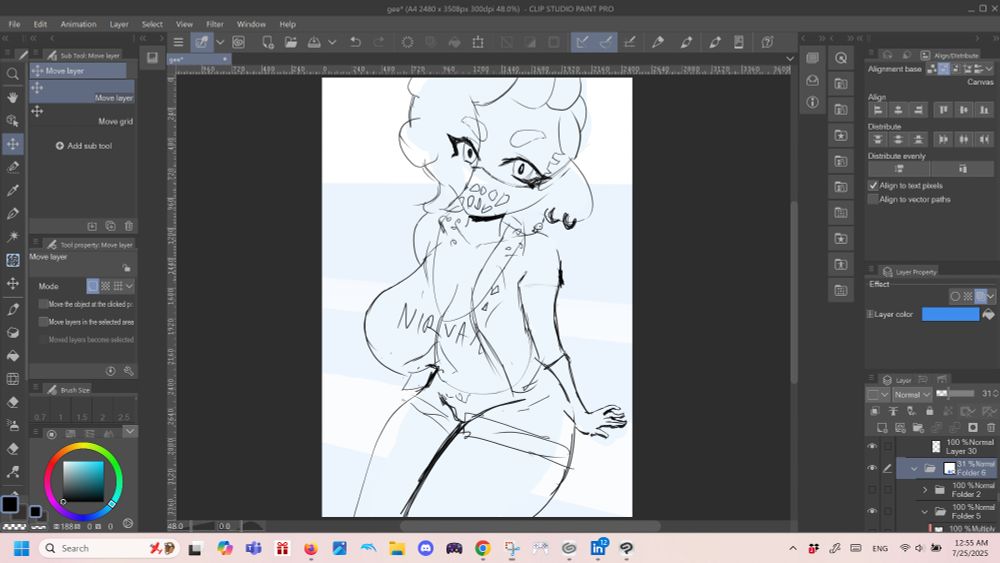Select the Auto select magic wand tool

12,237
